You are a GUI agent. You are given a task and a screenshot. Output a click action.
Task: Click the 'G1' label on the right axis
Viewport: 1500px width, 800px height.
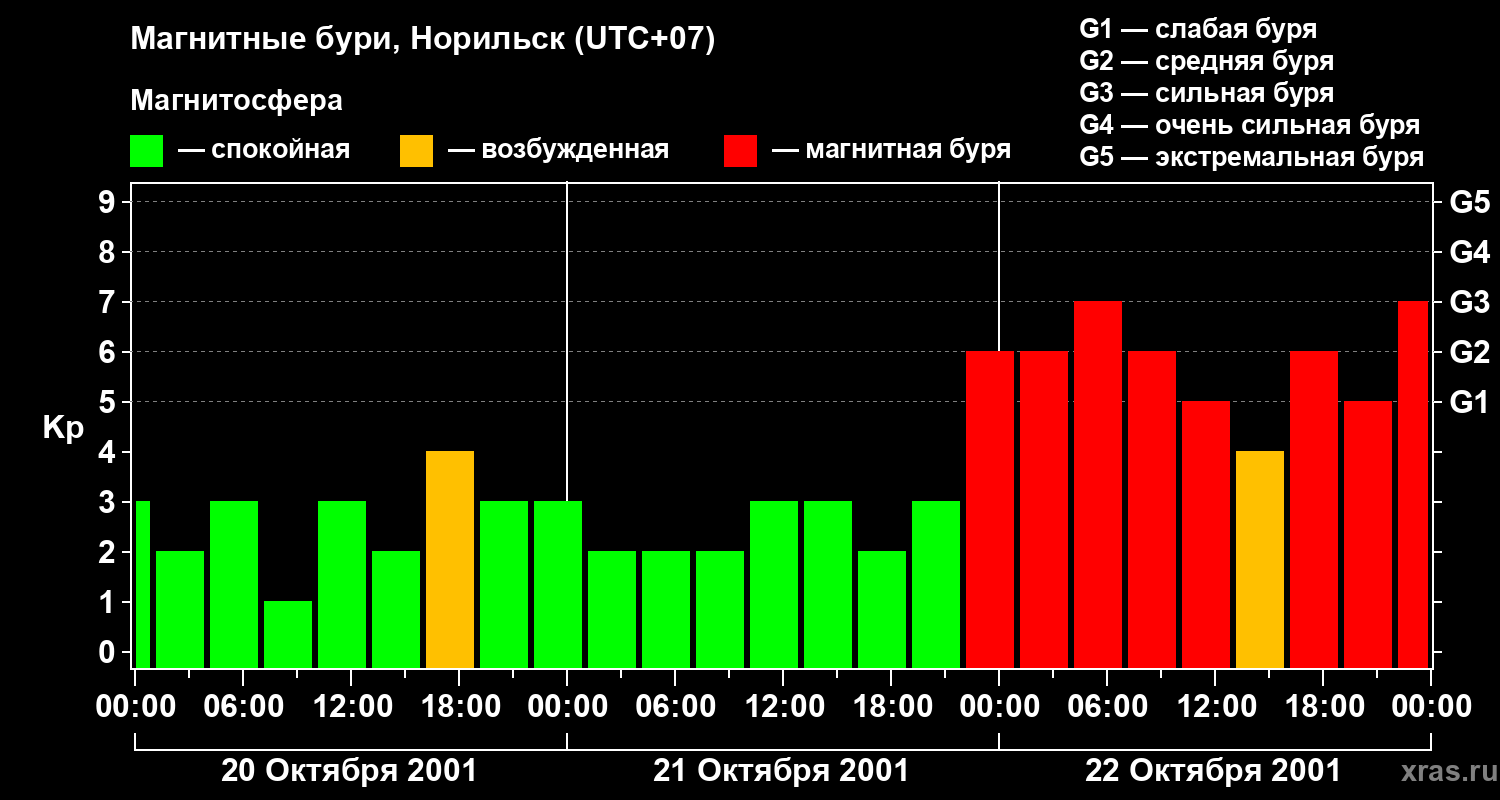coord(1469,402)
